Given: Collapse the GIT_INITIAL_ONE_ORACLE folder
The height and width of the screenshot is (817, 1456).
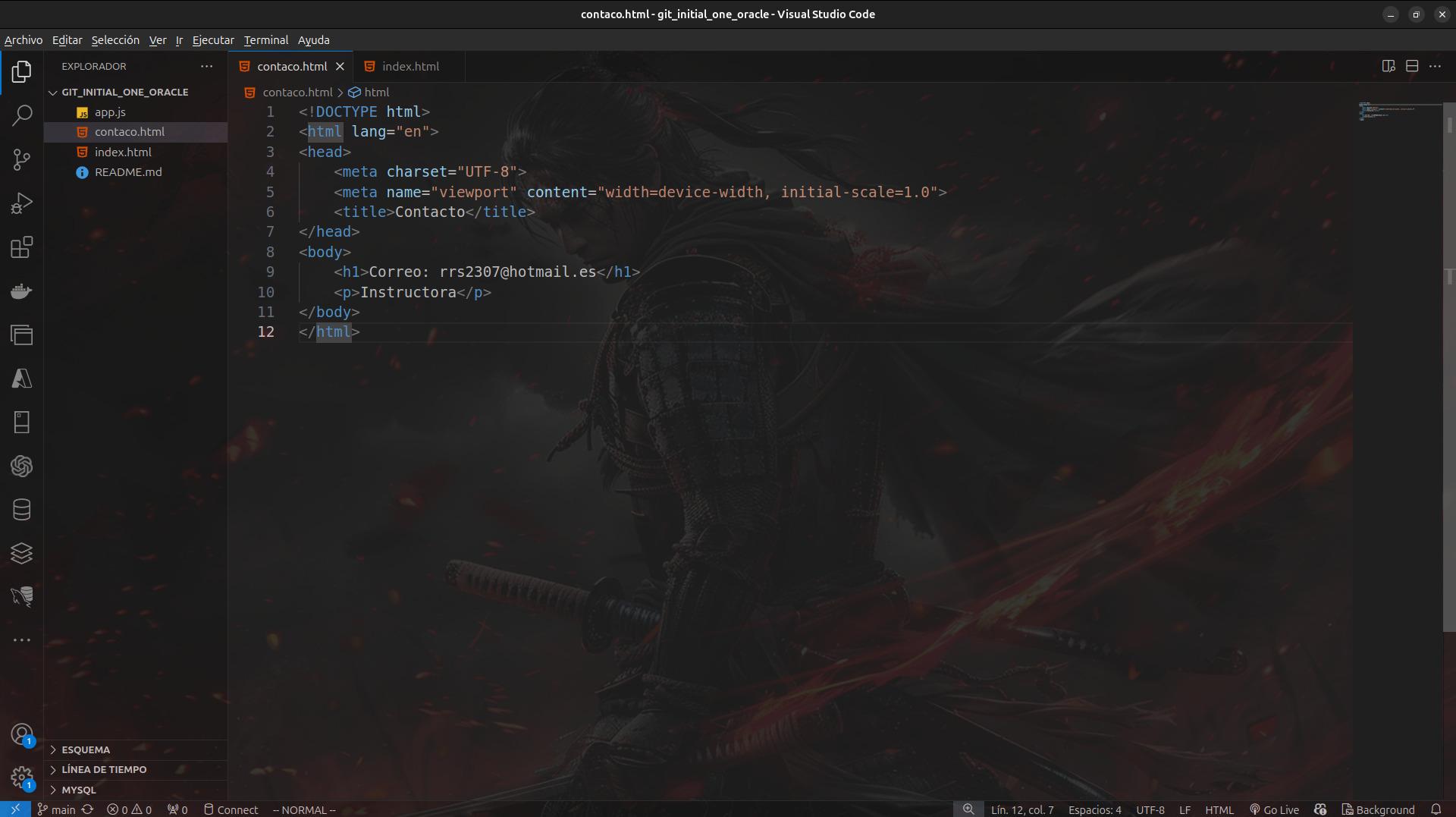Looking at the screenshot, I should [x=124, y=92].
